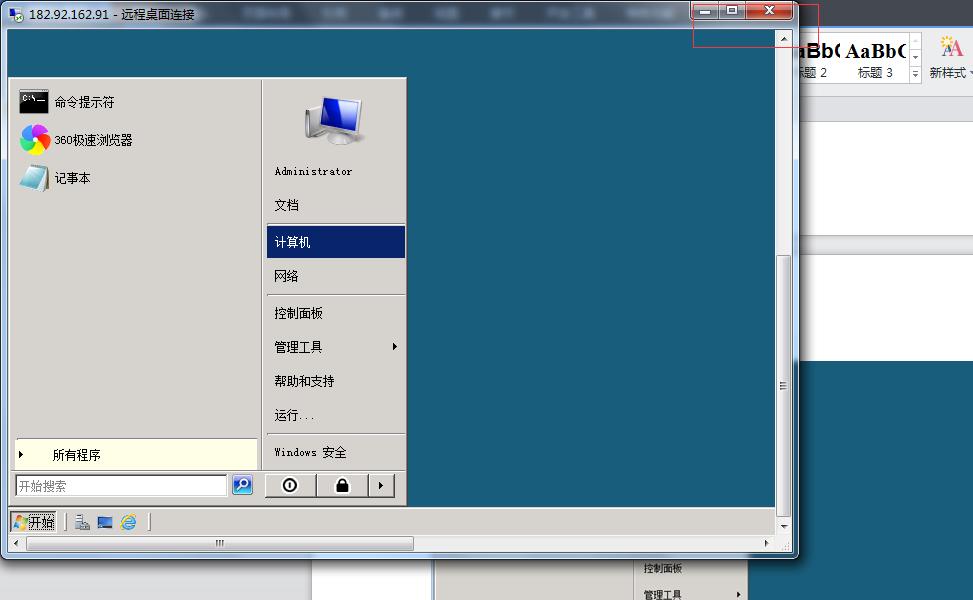This screenshot has height=600, width=973.
Task: Expand the Word styles gallery more arrow
Action: tap(915, 74)
